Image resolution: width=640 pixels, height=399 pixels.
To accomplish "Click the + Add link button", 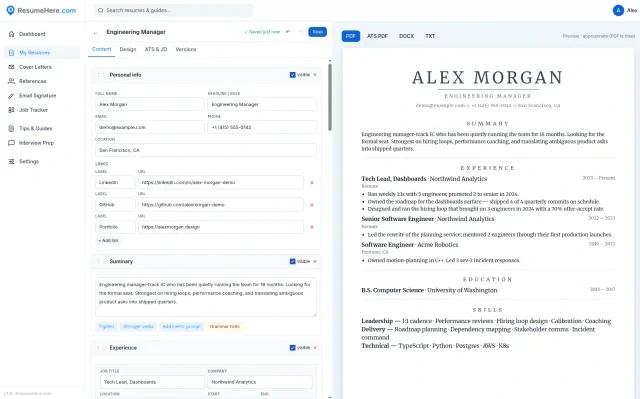I will coord(108,241).
